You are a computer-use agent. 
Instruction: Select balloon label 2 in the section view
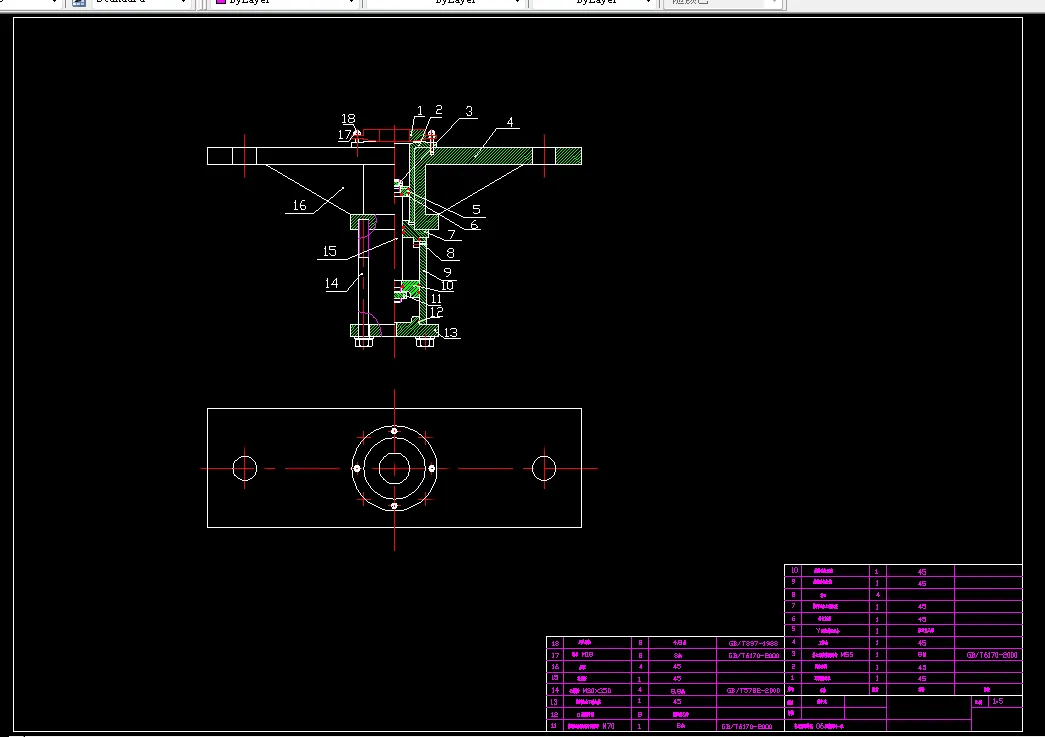click(x=439, y=110)
